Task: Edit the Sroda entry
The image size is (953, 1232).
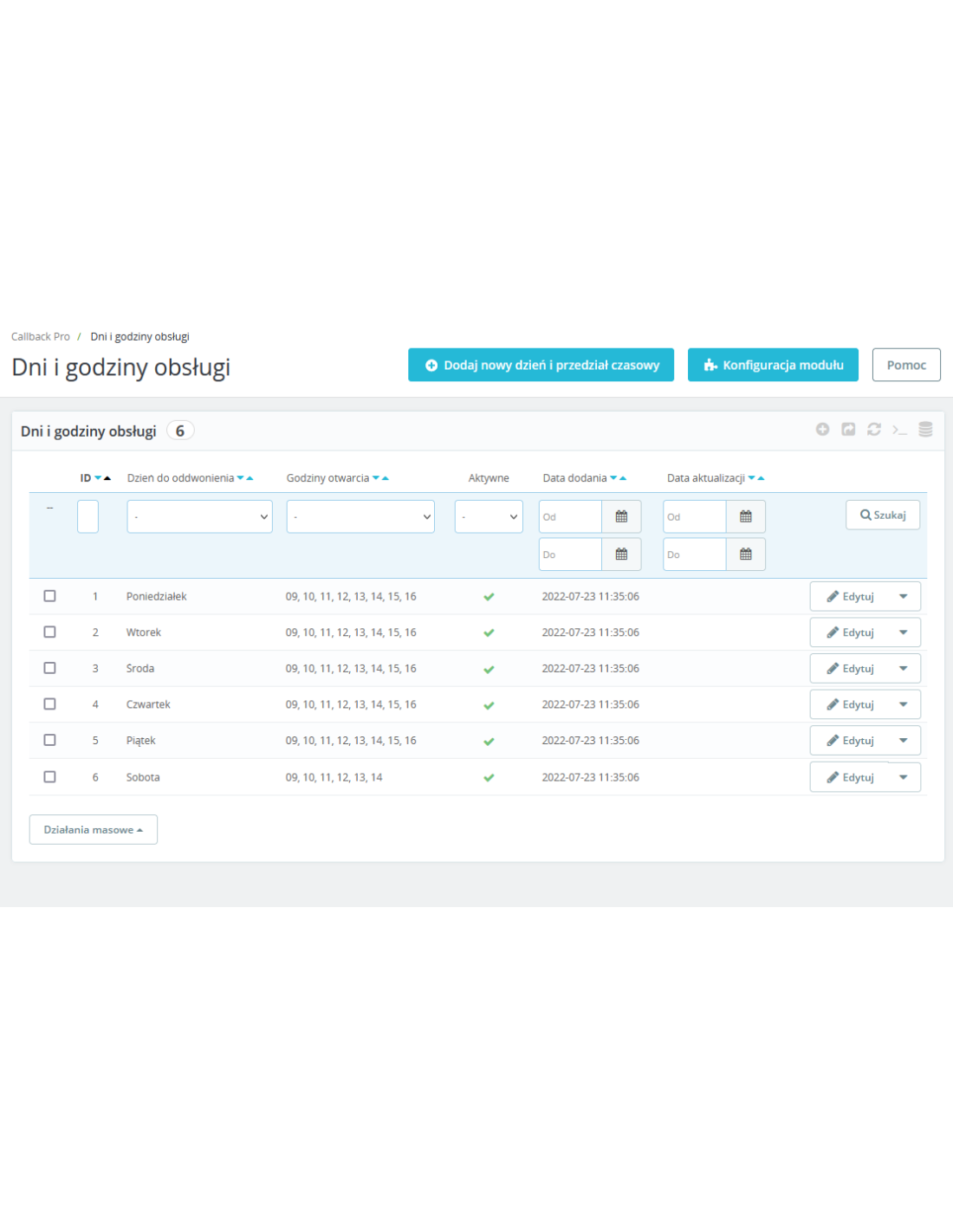Action: click(850, 669)
